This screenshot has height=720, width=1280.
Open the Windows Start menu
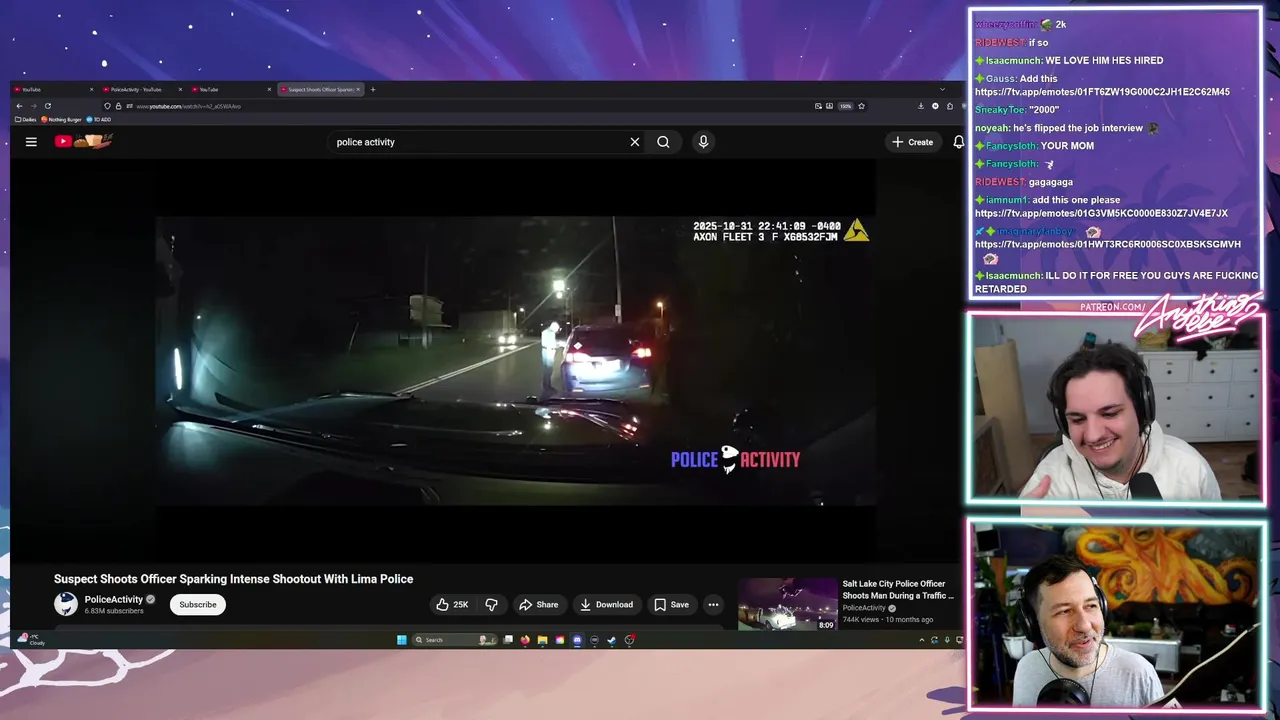(402, 640)
